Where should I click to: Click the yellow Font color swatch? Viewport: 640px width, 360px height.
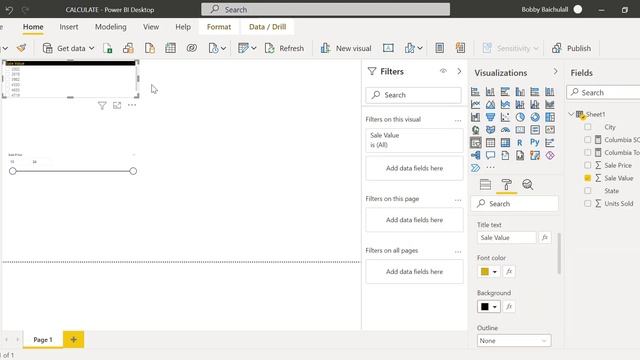coord(484,272)
